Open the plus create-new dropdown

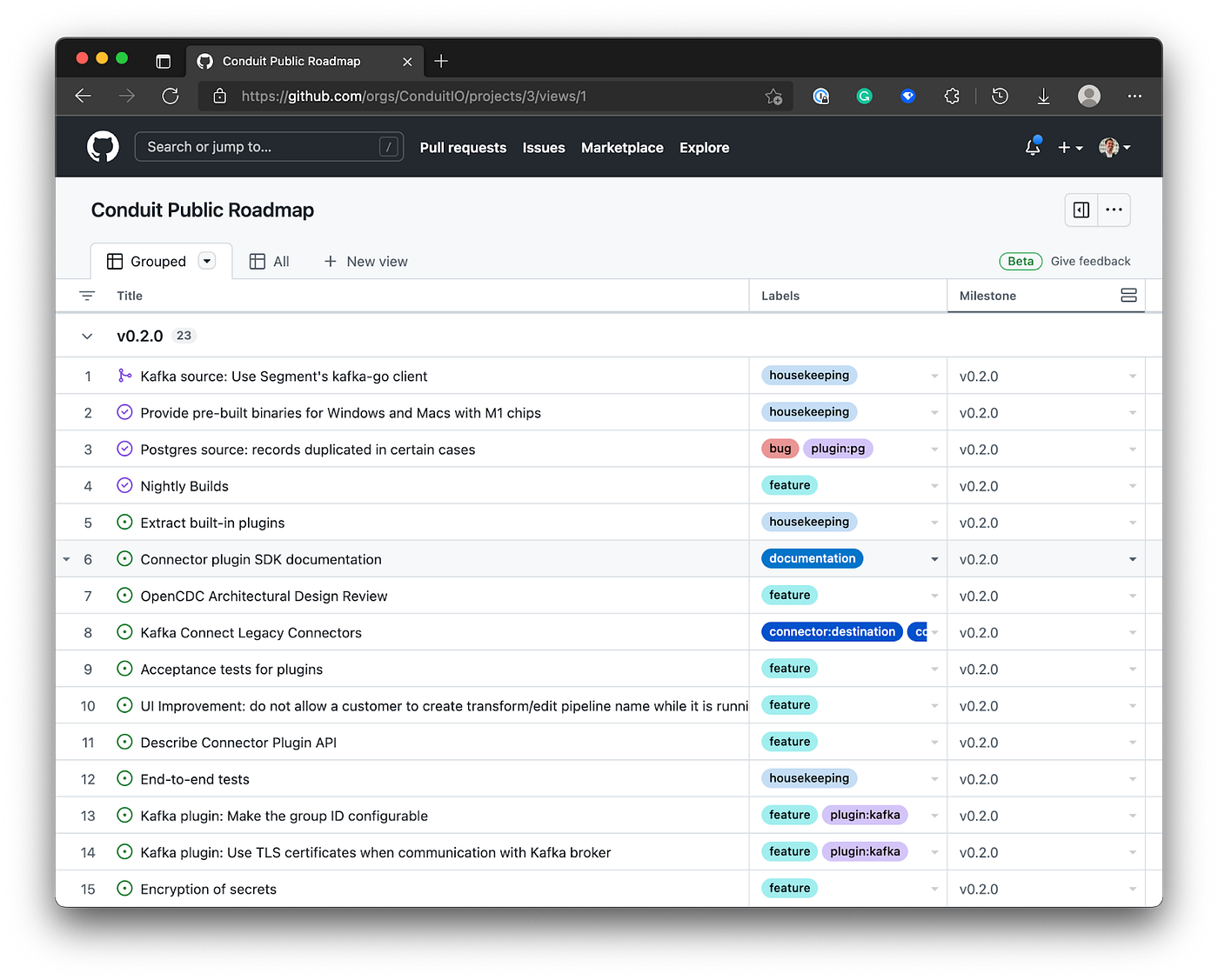click(1070, 148)
